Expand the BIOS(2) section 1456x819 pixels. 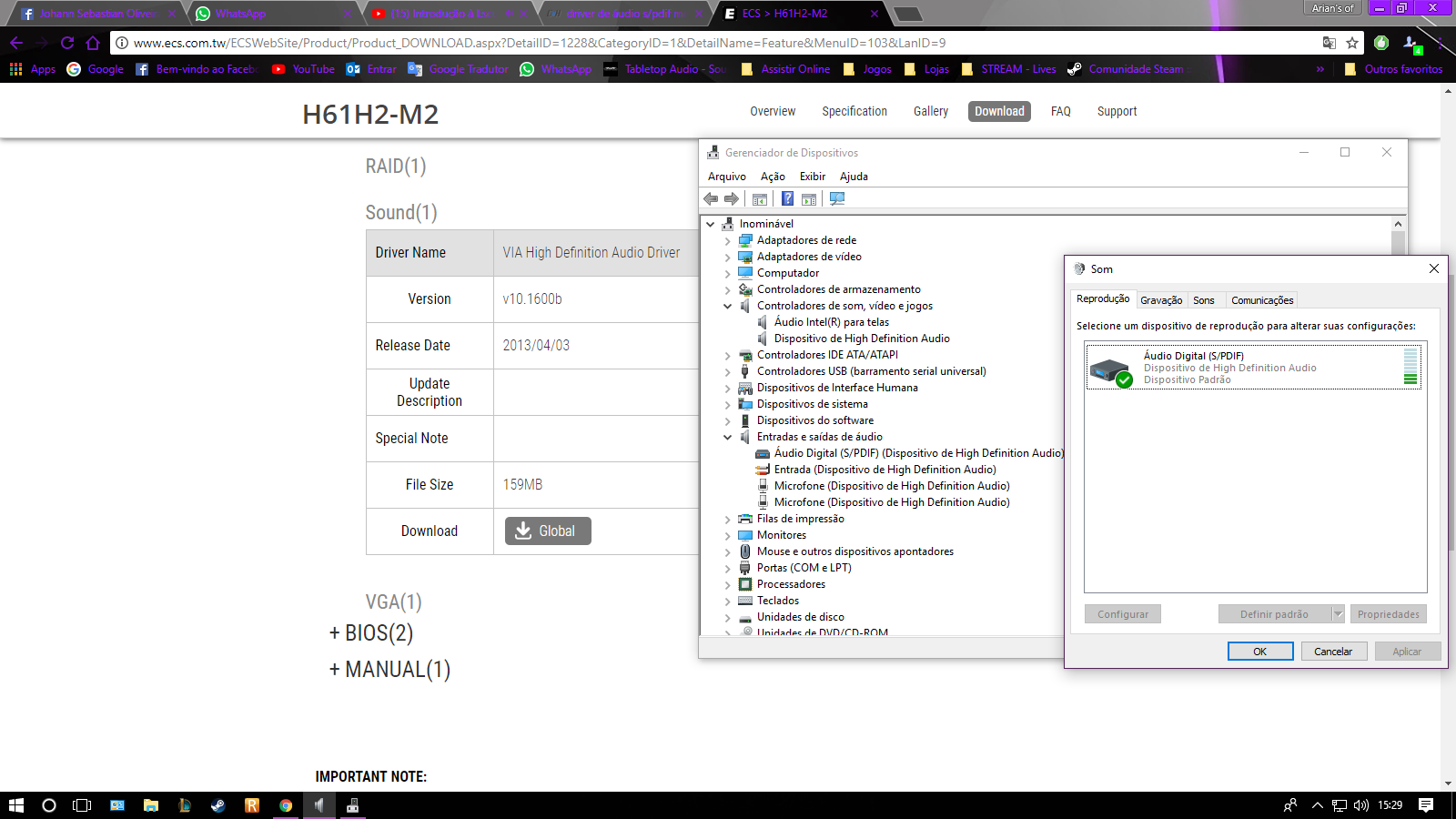point(371,632)
